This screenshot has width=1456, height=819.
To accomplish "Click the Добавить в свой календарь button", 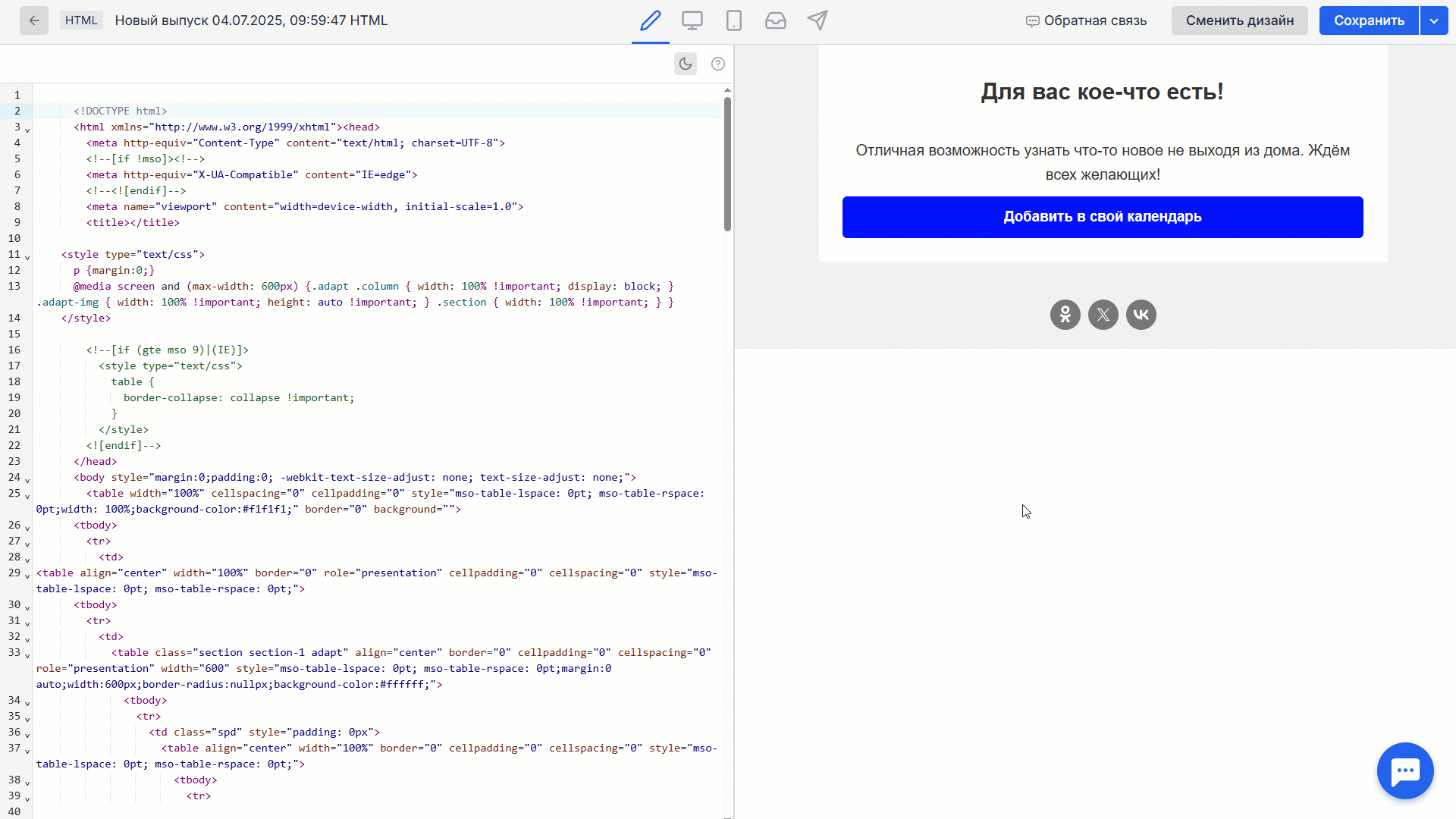I will tap(1102, 217).
